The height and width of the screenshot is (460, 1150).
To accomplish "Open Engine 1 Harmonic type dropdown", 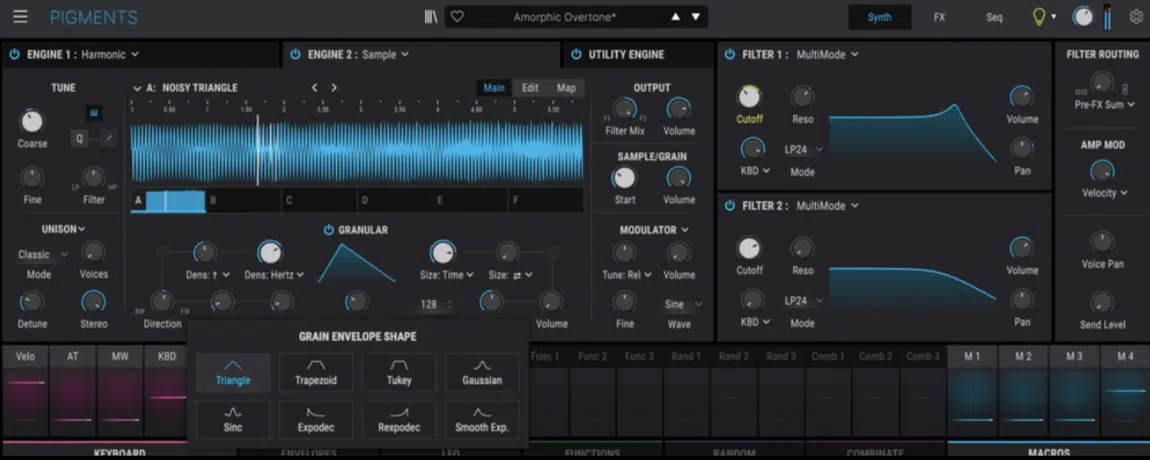I will [x=110, y=54].
